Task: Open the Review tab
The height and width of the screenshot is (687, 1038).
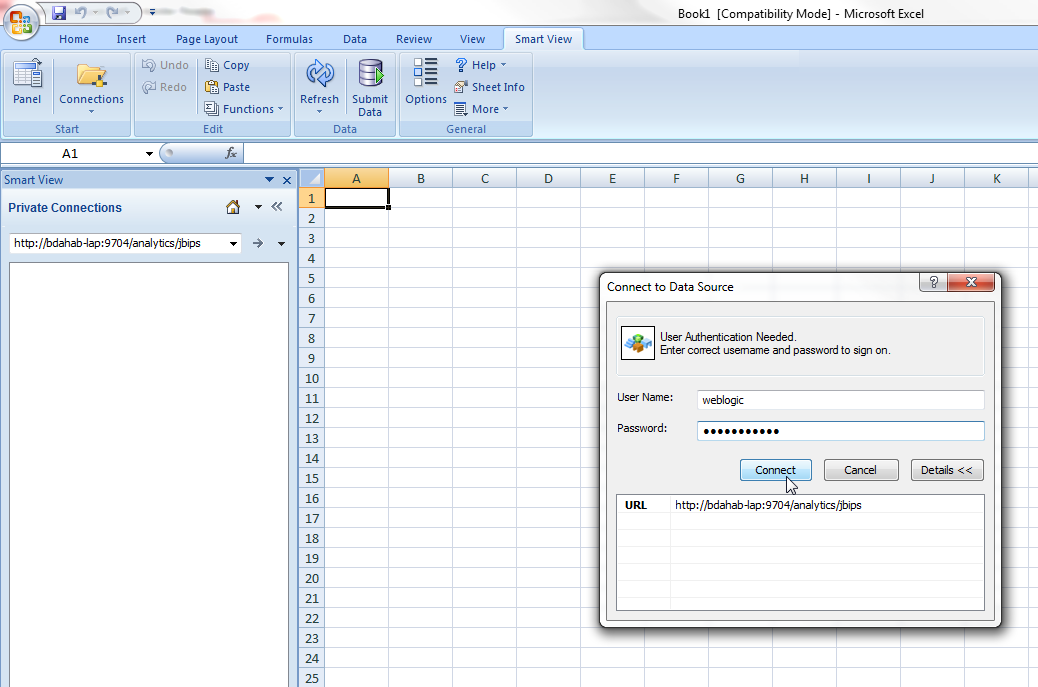Action: click(414, 39)
